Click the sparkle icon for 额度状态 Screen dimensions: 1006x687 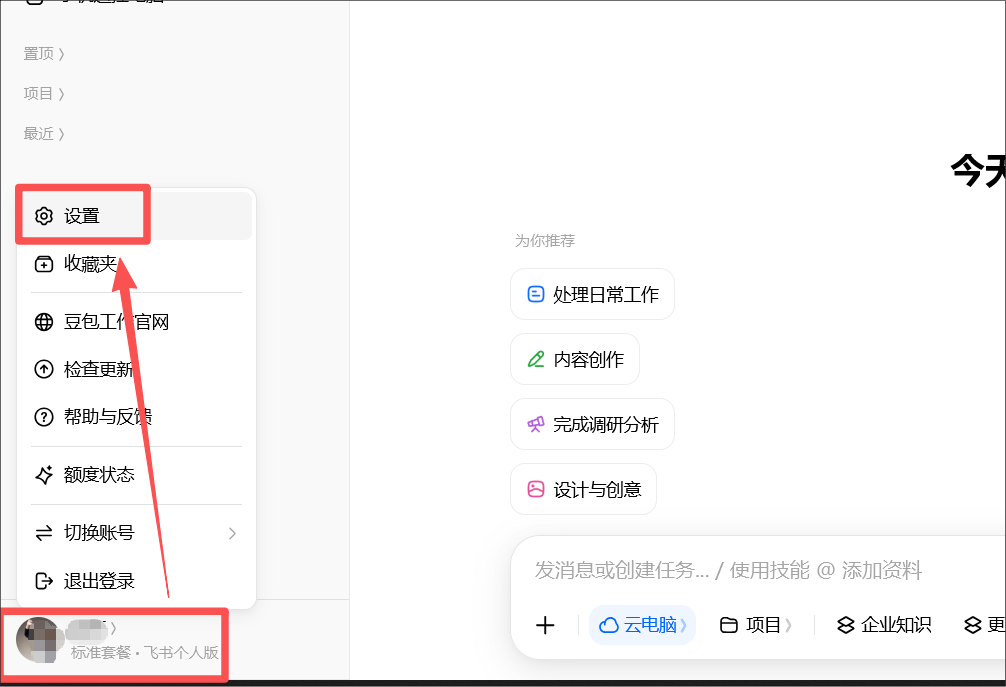coord(44,475)
